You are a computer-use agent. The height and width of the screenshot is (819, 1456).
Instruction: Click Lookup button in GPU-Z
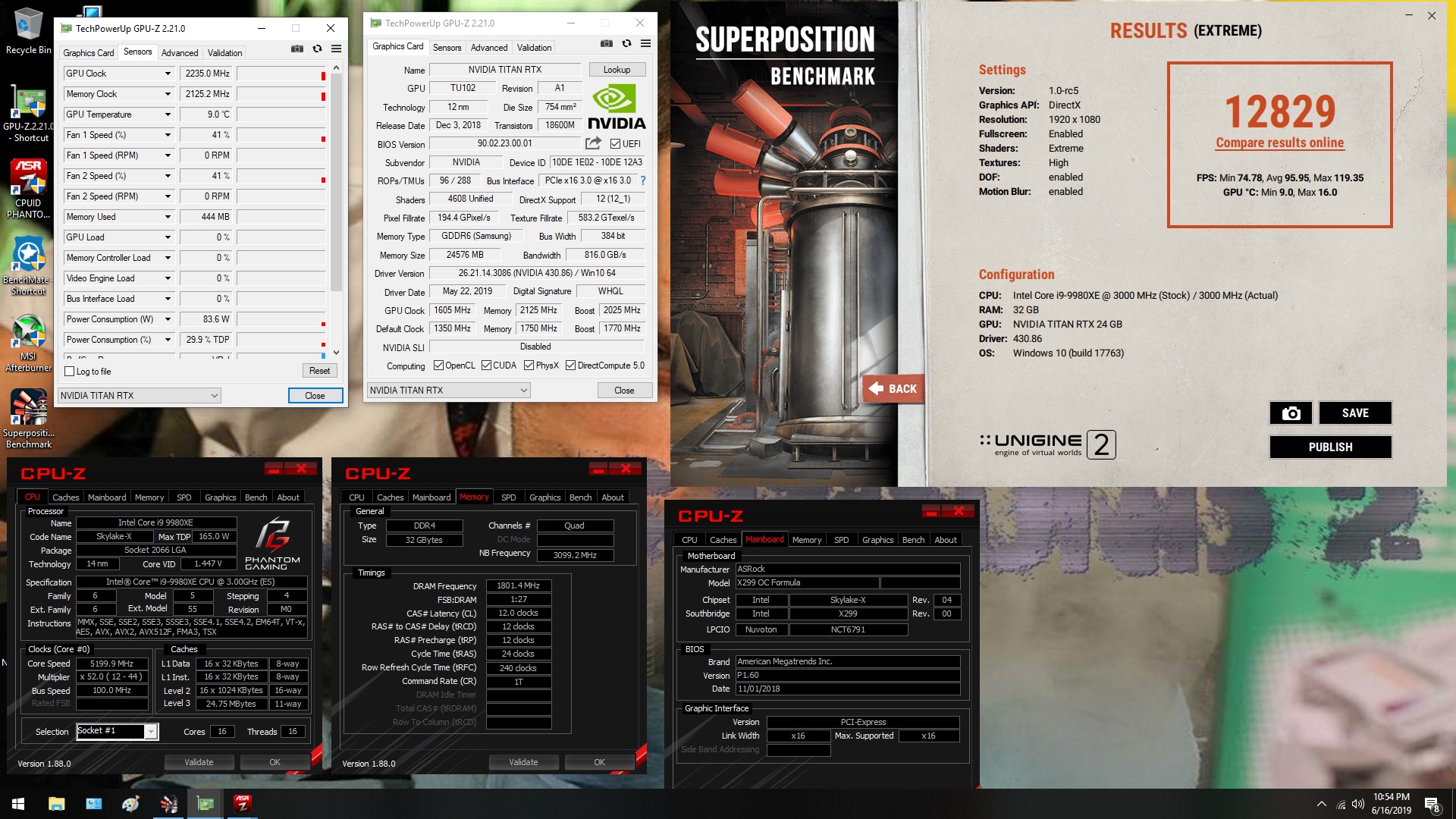click(x=617, y=70)
